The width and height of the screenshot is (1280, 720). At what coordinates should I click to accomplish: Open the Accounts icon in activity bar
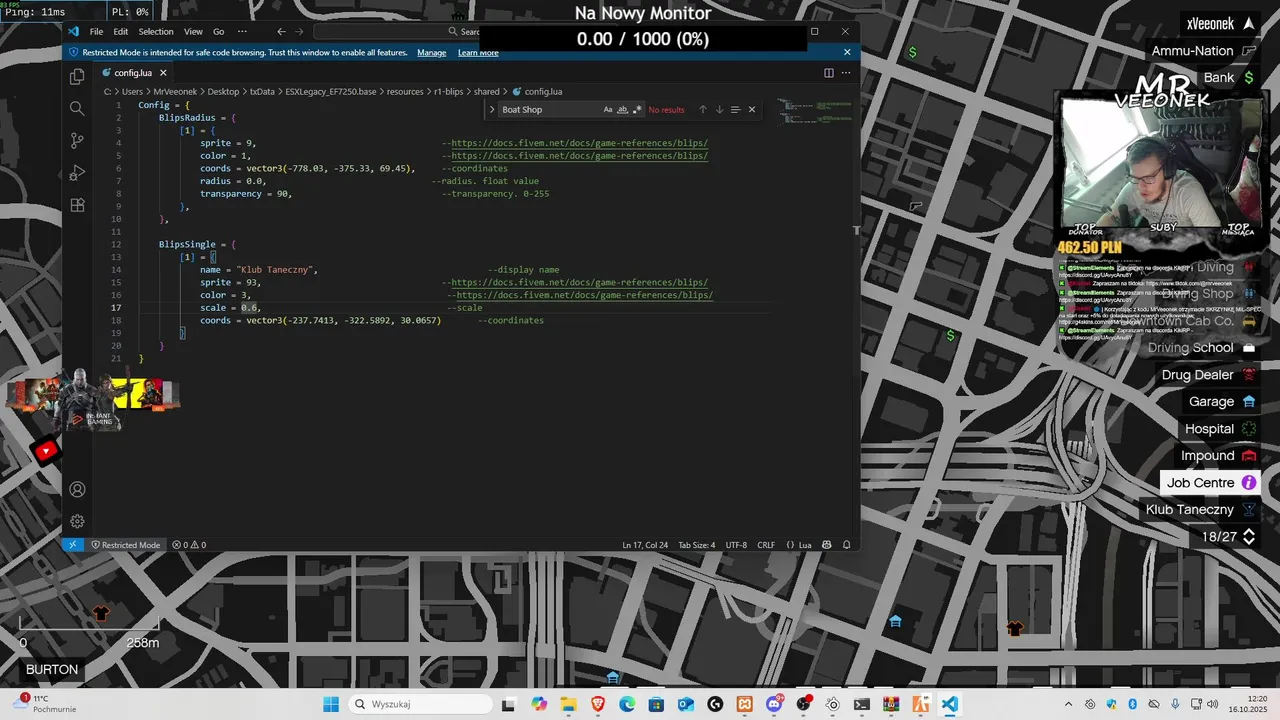pos(77,489)
